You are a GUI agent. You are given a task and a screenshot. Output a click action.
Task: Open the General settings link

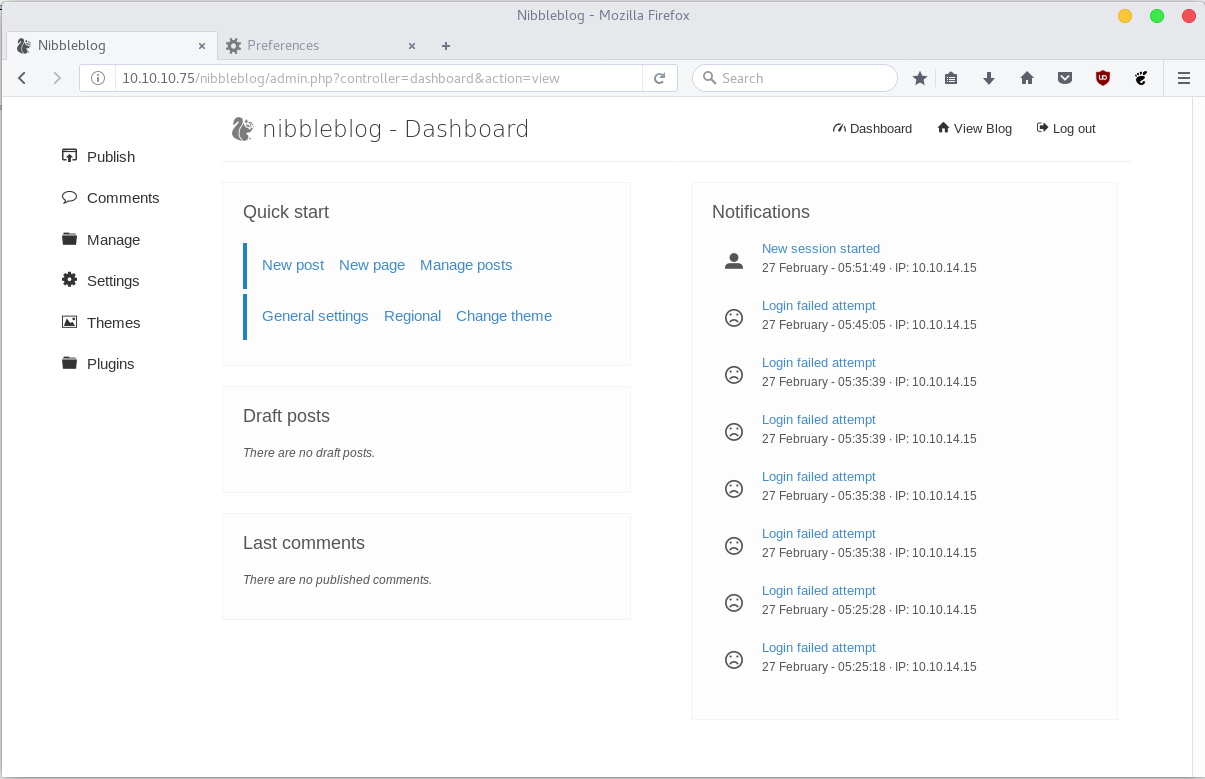point(315,316)
